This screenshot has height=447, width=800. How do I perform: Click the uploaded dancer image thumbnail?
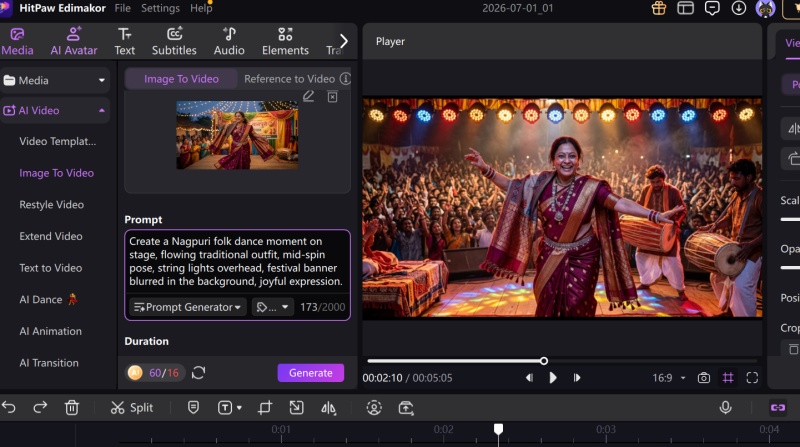(237, 135)
